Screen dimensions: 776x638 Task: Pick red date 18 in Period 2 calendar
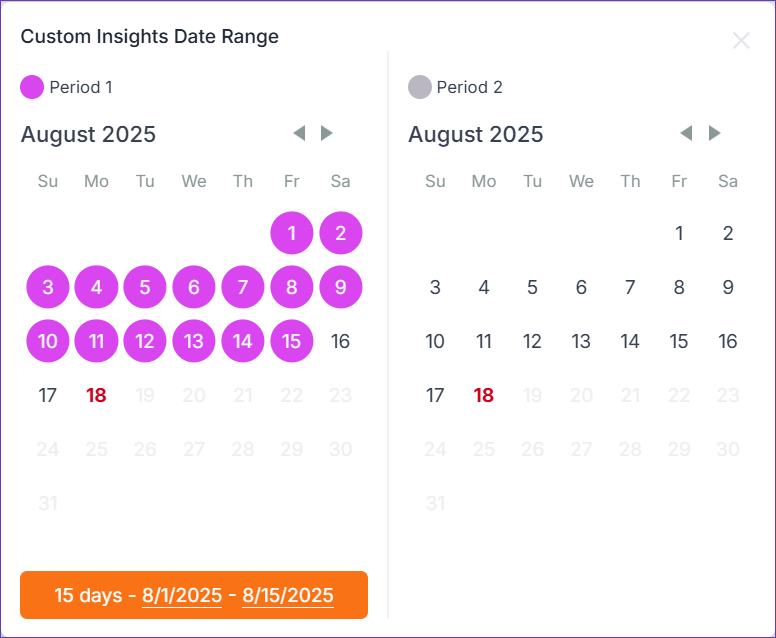tap(484, 395)
